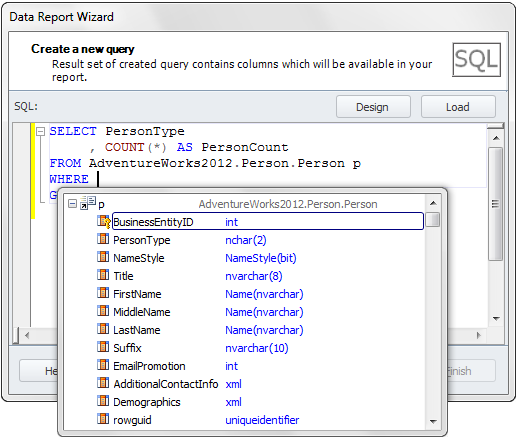Viewport: 518px width, 439px height.
Task: Click the SQL editor vertical scroll down arrow
Action: coord(496,319)
